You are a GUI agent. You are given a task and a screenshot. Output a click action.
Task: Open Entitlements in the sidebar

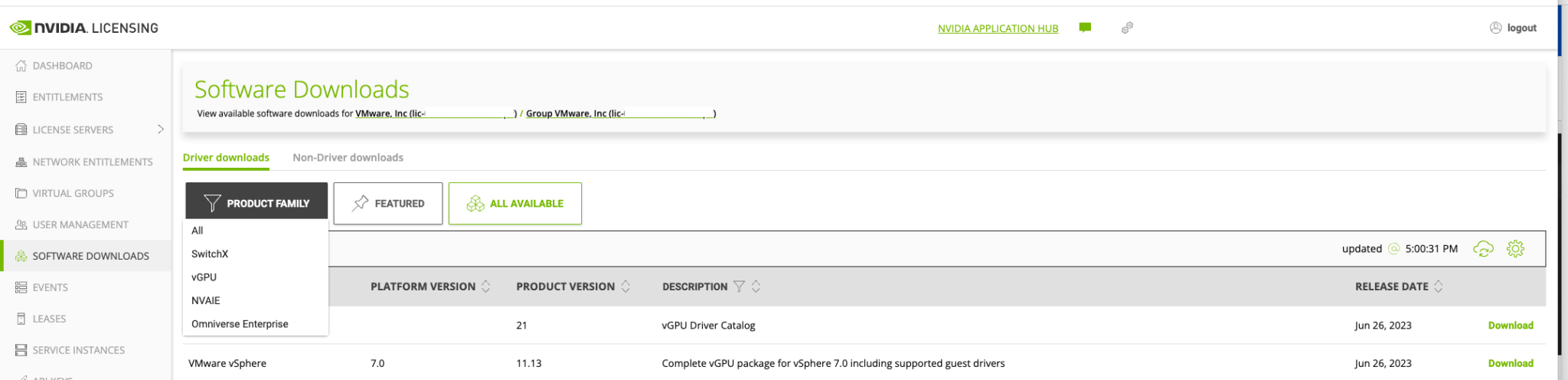pos(67,97)
